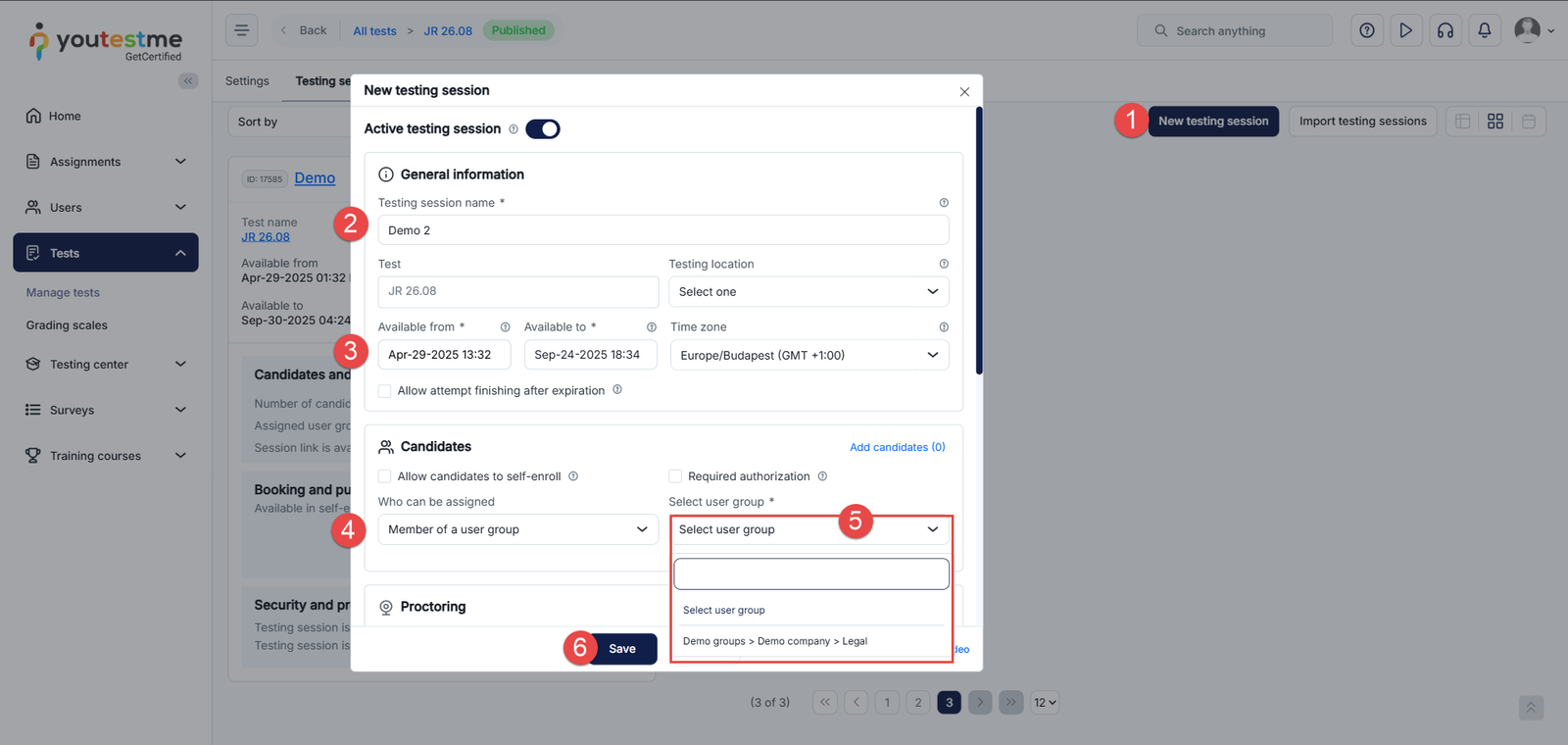Viewport: 1568px width, 745px height.
Task: Click the Add candidates (0) link
Action: coord(897,447)
